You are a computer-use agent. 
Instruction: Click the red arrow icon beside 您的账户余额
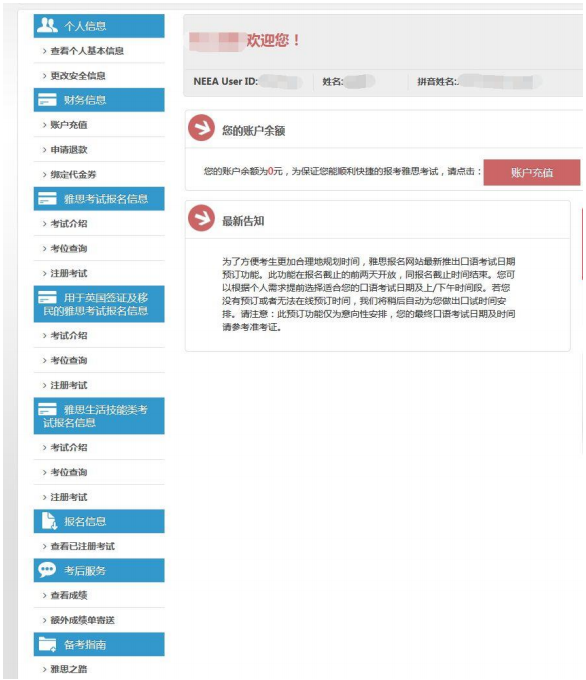pyautogui.click(x=201, y=128)
